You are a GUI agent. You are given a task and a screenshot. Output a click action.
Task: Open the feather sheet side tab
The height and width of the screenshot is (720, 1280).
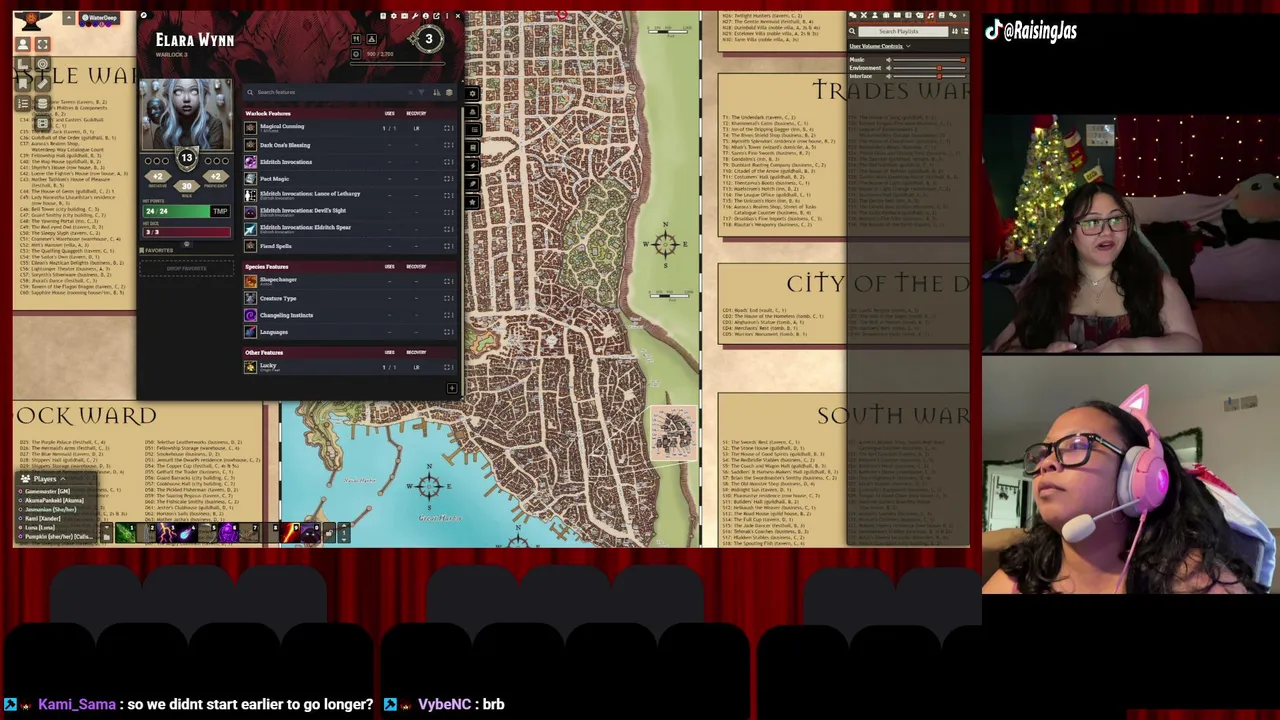(x=472, y=184)
